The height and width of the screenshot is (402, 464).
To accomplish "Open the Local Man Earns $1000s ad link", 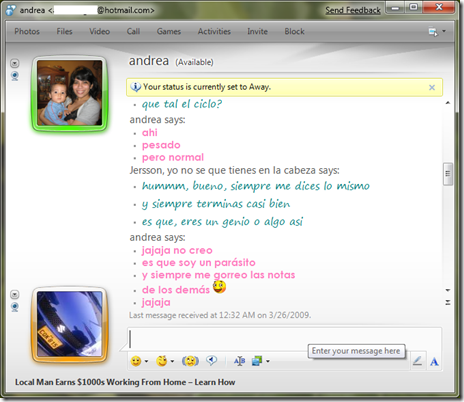I will pos(125,382).
